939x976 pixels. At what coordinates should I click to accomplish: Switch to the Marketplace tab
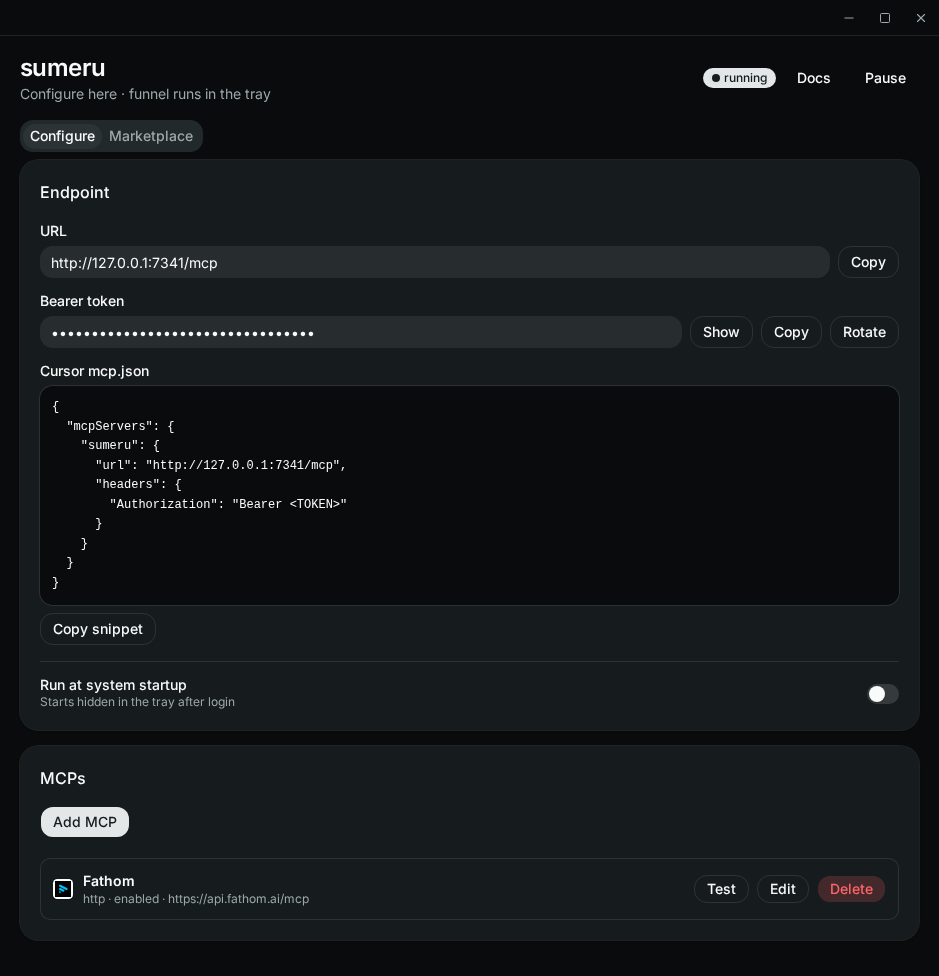(x=151, y=136)
